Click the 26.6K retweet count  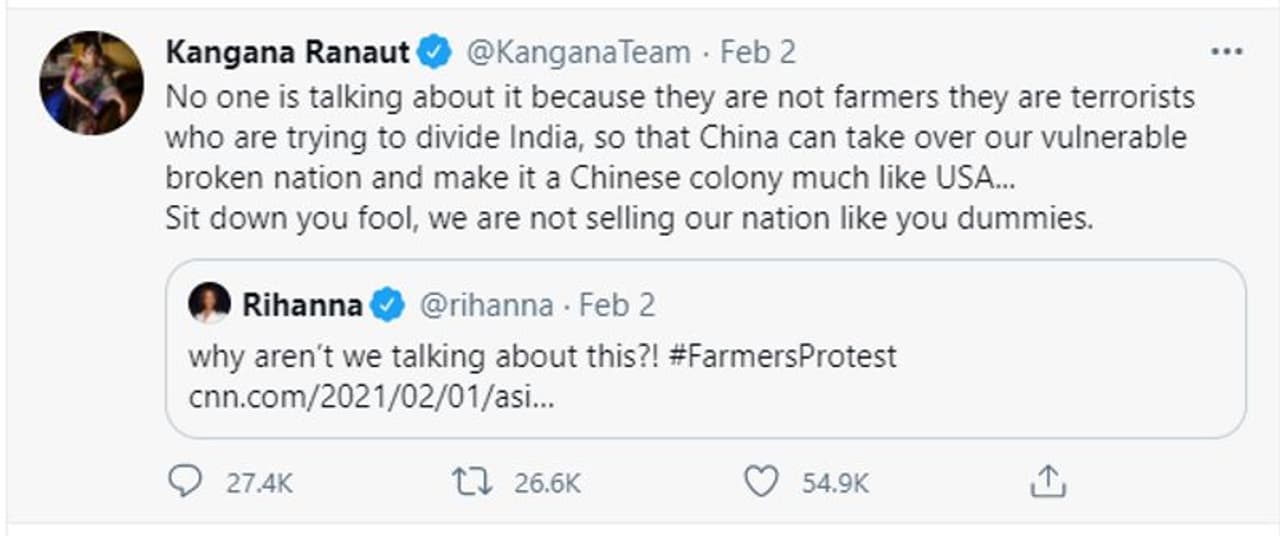click(x=547, y=484)
